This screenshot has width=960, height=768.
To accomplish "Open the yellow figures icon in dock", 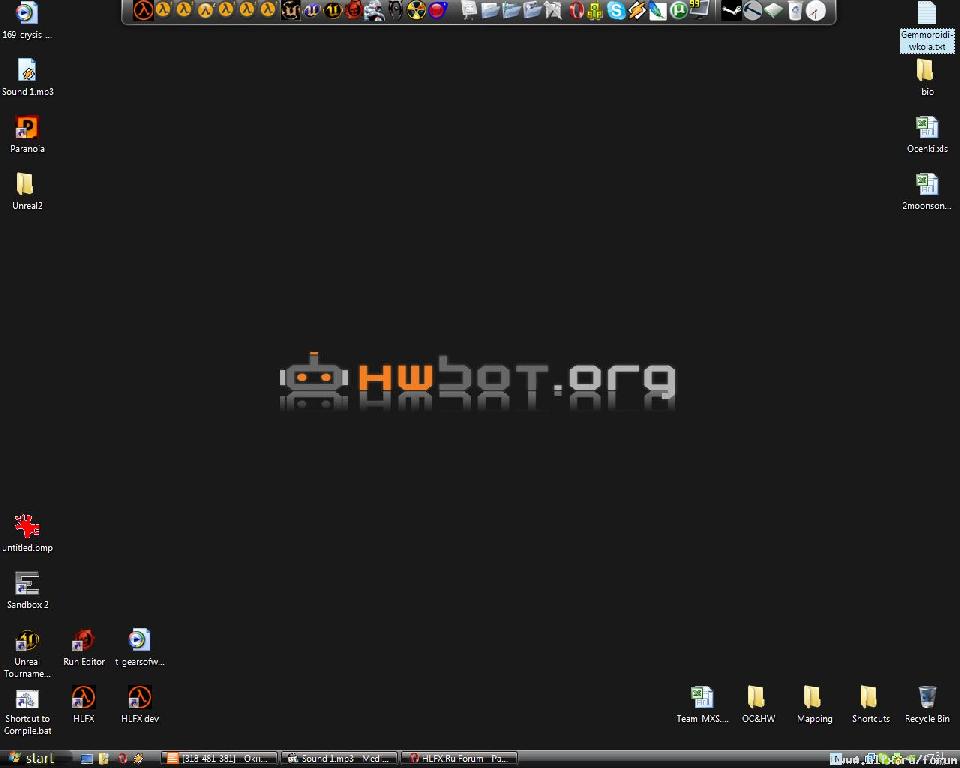I will [x=595, y=10].
